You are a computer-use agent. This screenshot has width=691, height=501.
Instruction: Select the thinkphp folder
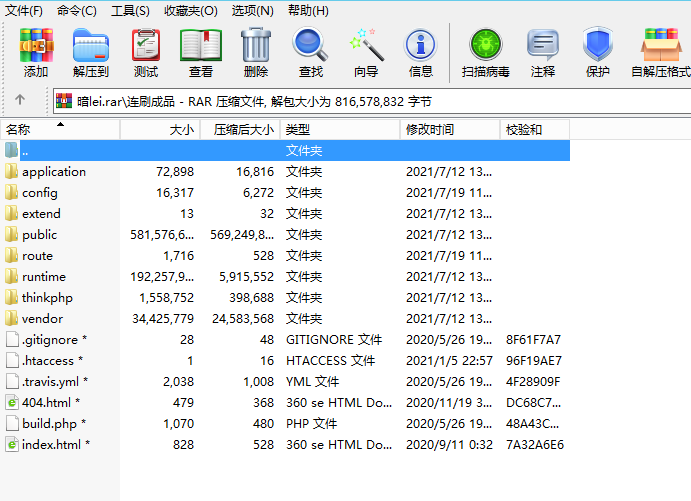pyautogui.click(x=47, y=298)
